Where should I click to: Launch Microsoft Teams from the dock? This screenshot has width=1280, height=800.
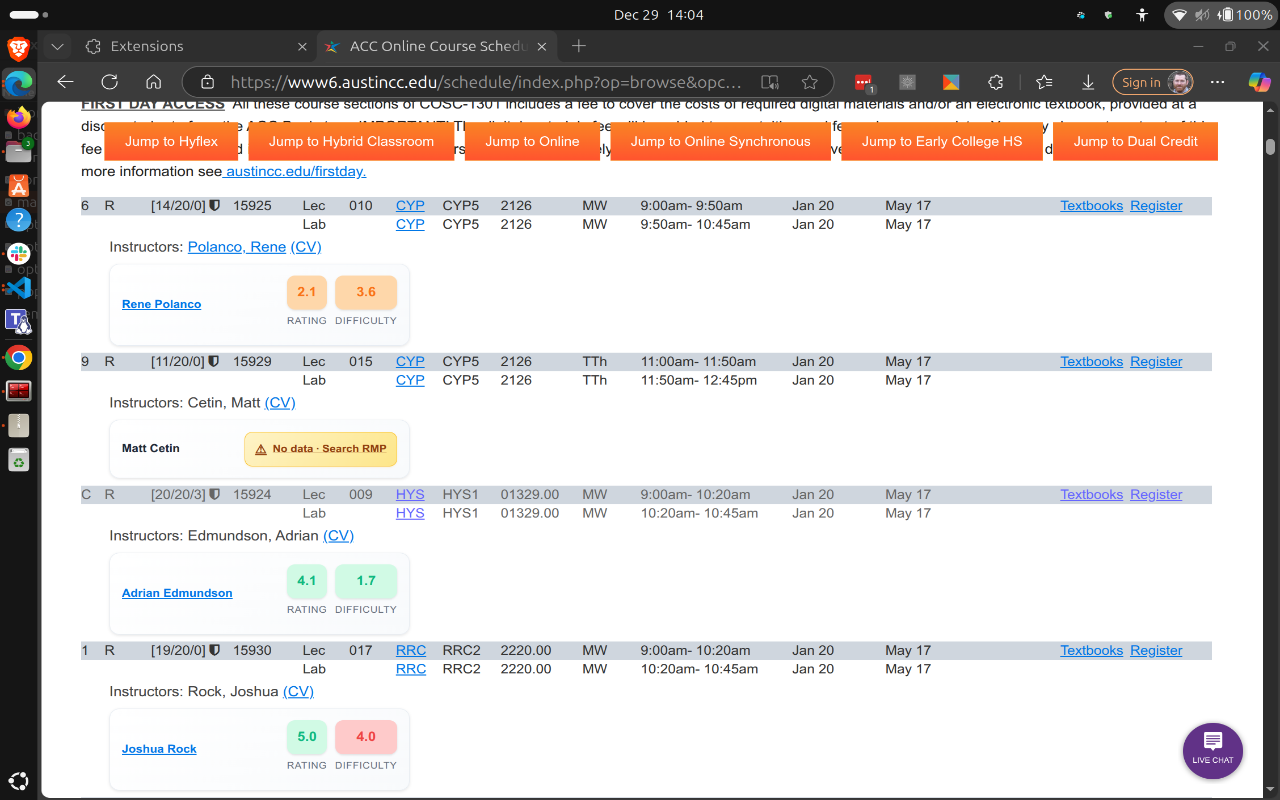[x=18, y=322]
